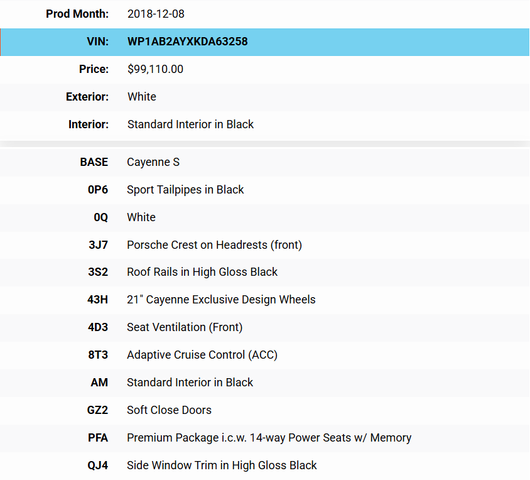The height and width of the screenshot is (480, 530).
Task: Click Roof Rails in High Gloss Black
Action: coord(202,272)
